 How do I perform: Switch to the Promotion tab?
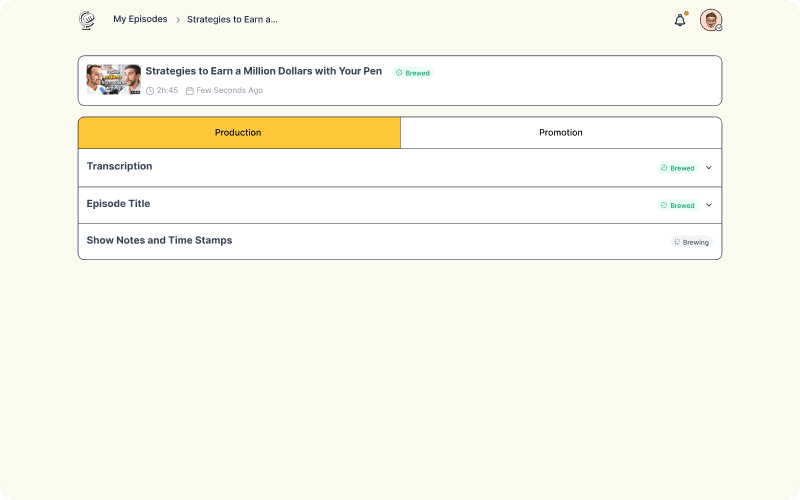[561, 133]
